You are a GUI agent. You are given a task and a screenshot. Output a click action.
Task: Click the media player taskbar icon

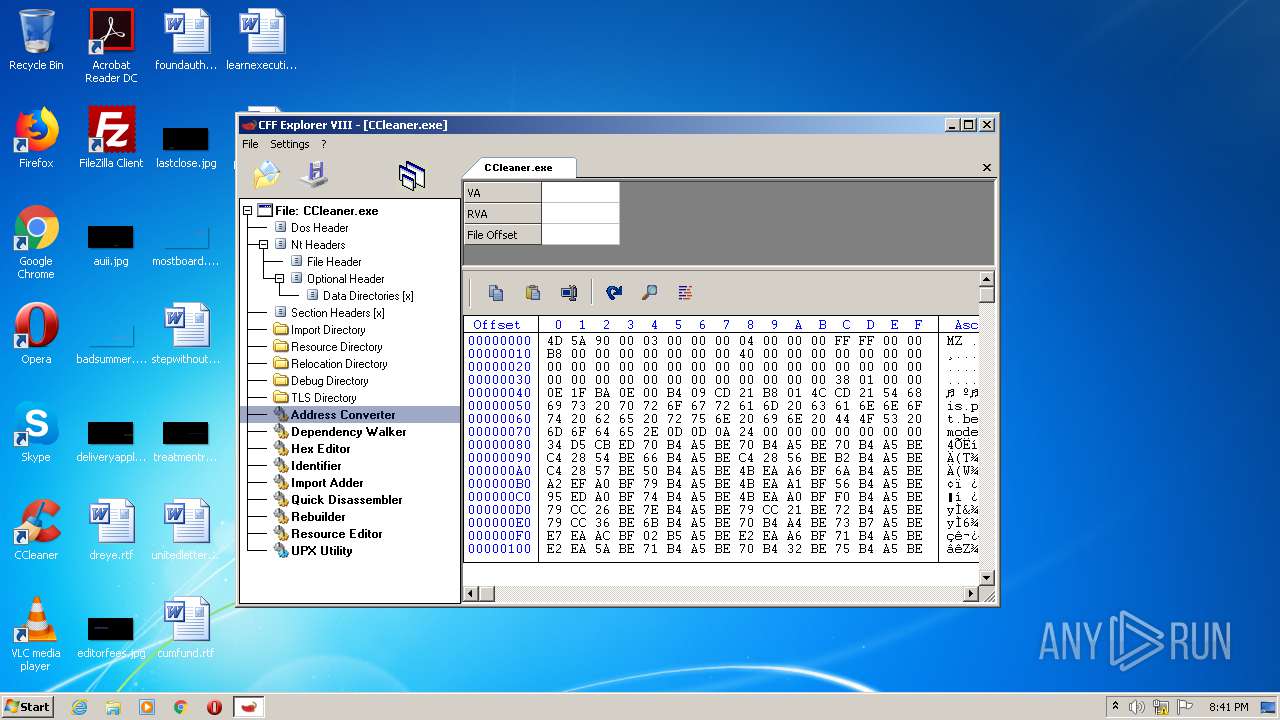click(147, 707)
